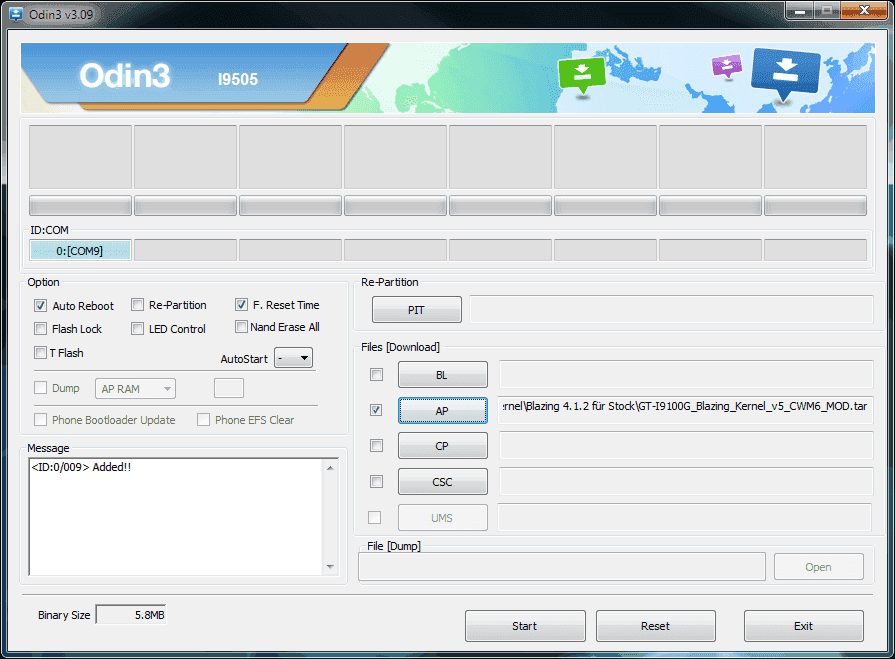Screen dimensions: 895x659
Task: Tick the CP file checkbox
Action: coord(376,445)
